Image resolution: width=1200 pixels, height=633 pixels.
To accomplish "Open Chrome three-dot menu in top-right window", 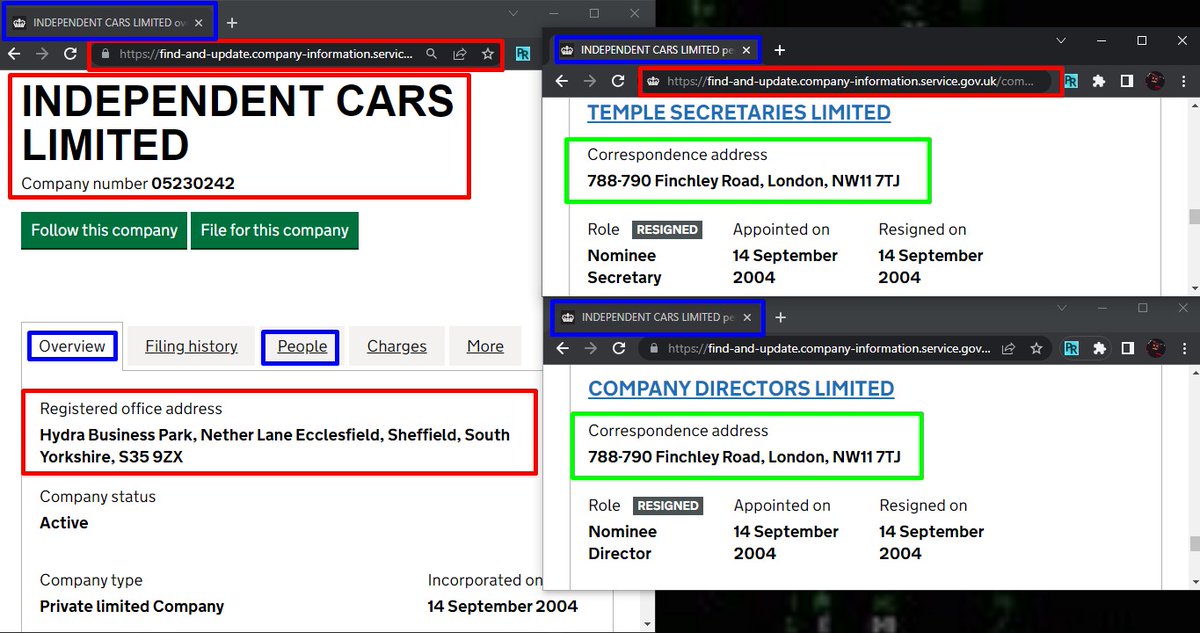I will click(1183, 81).
